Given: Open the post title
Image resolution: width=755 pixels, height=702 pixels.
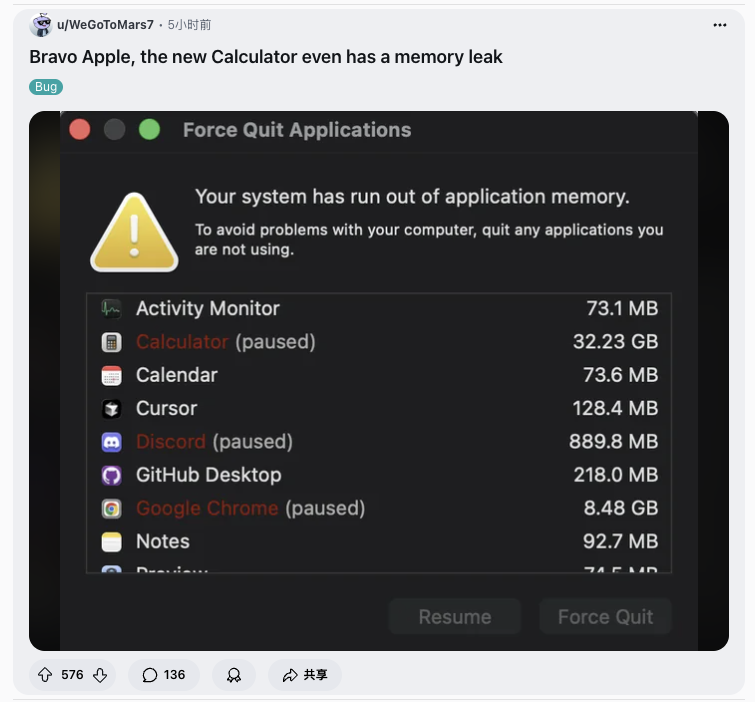Looking at the screenshot, I should (266, 57).
